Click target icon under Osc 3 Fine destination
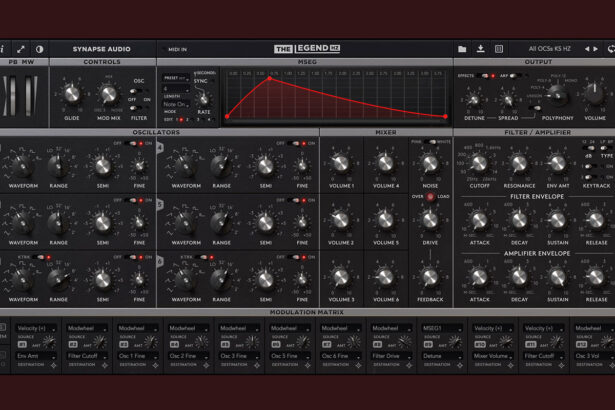Viewport: 615px width, 410px height. [257, 365]
